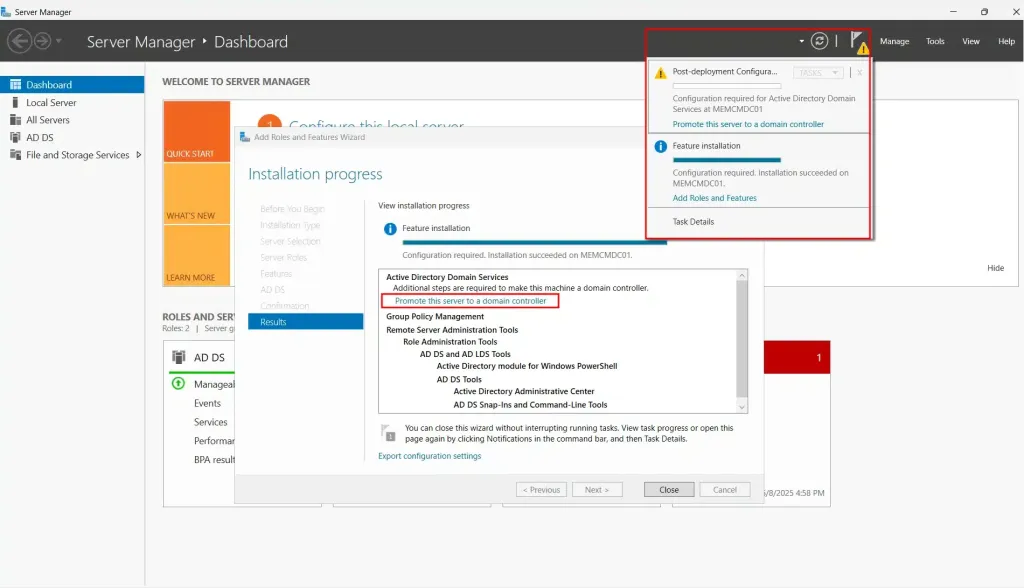Select AD DS in the sidebar
Screen dimensions: 1024x588
72,137
